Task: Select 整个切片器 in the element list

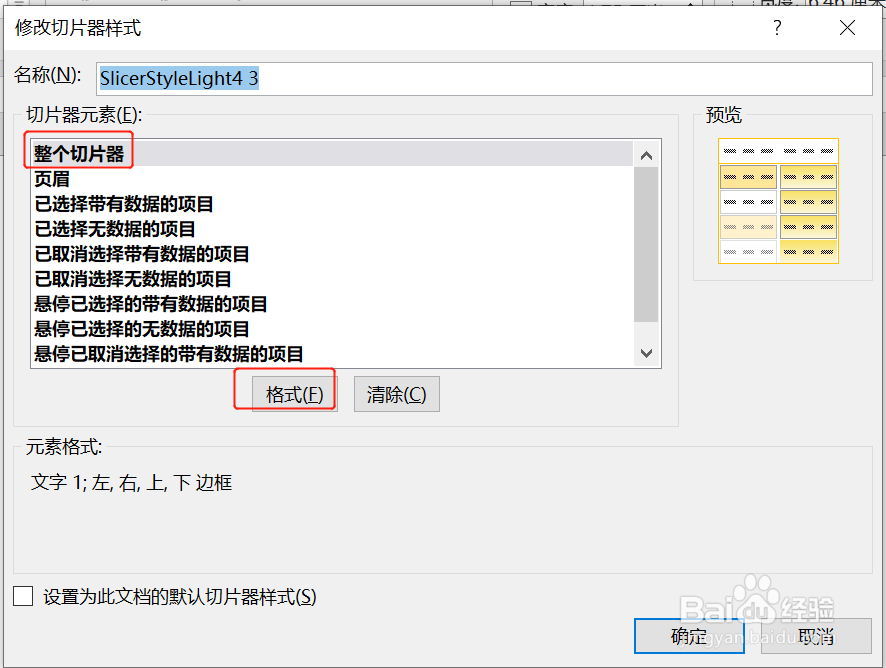Action: [332, 153]
